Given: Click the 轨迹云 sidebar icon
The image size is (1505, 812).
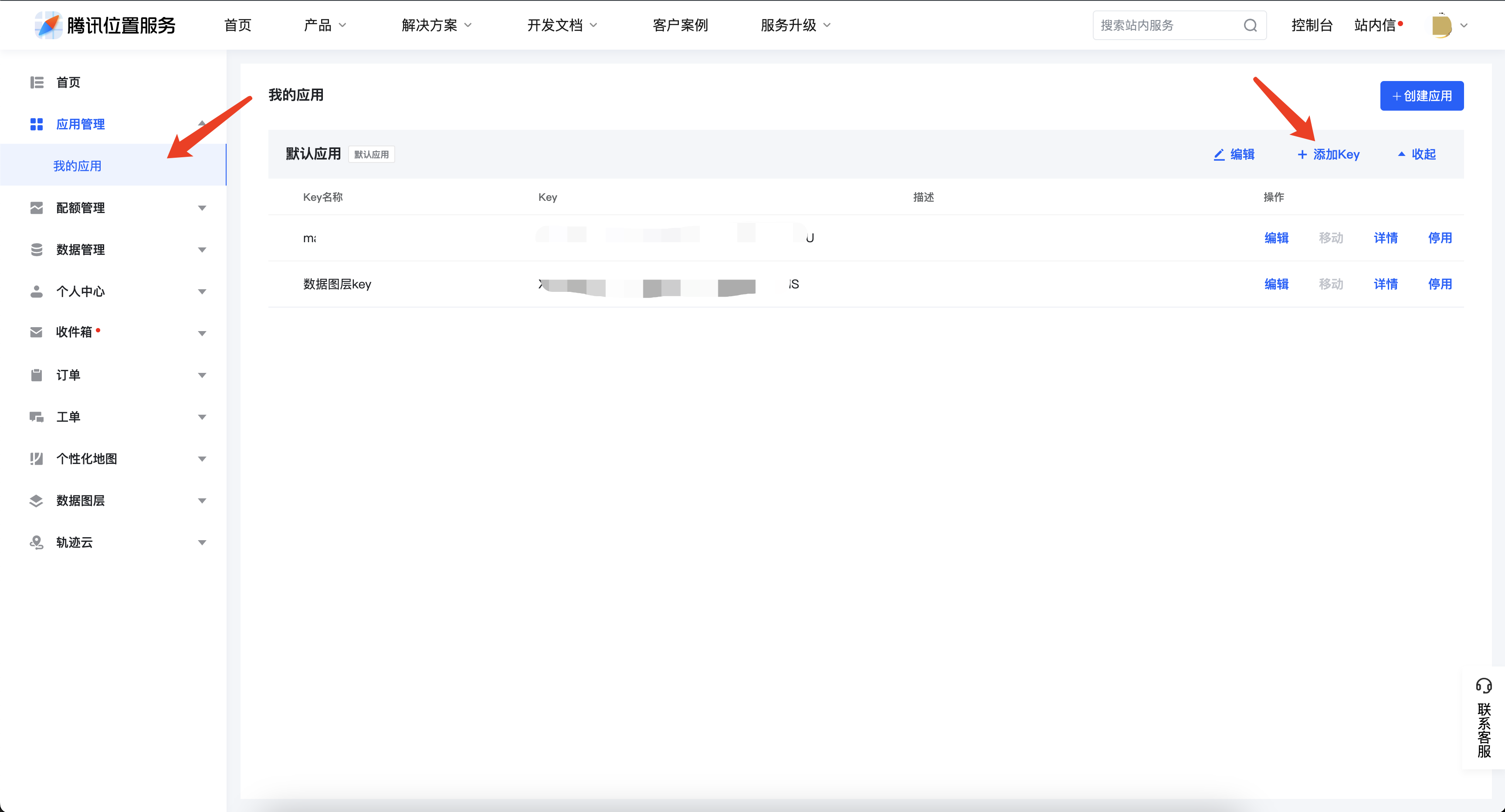Looking at the screenshot, I should 36,542.
